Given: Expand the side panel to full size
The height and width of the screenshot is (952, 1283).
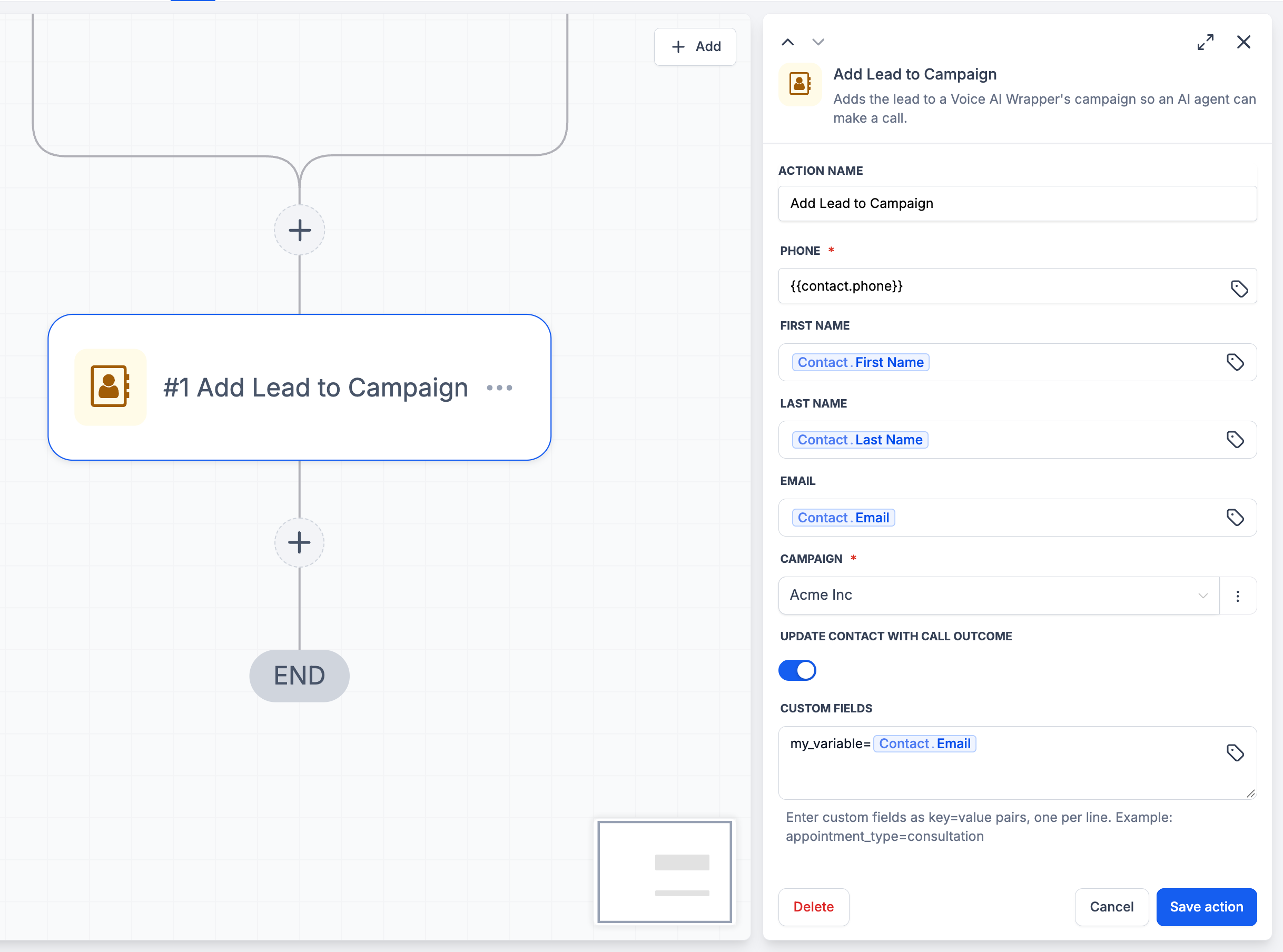Looking at the screenshot, I should (1205, 42).
